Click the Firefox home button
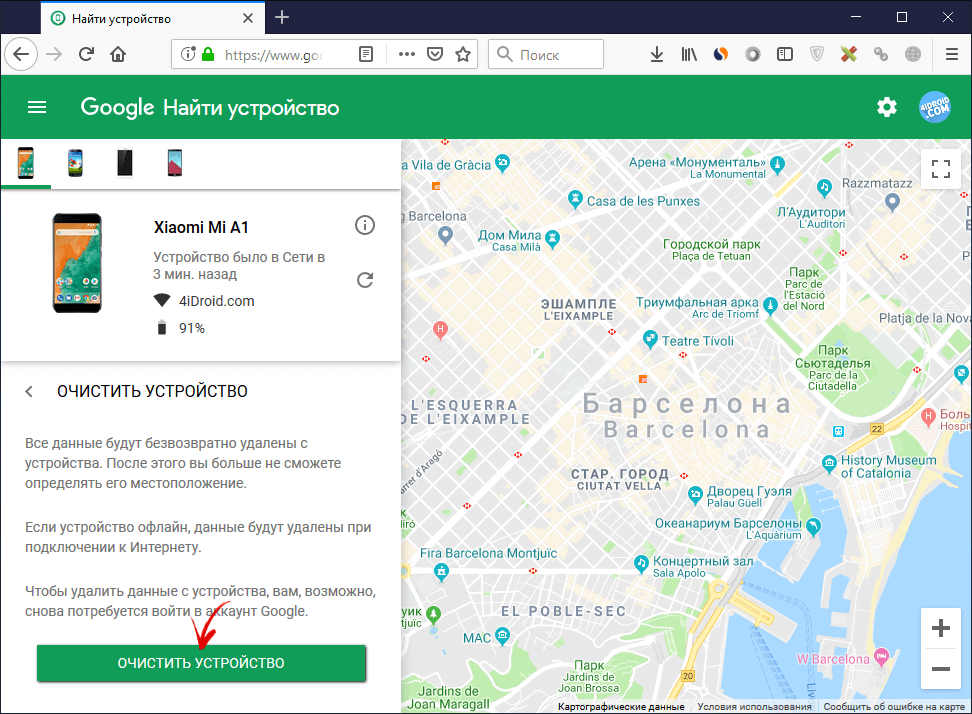Viewport: 972px width, 714px height. pyautogui.click(x=118, y=54)
